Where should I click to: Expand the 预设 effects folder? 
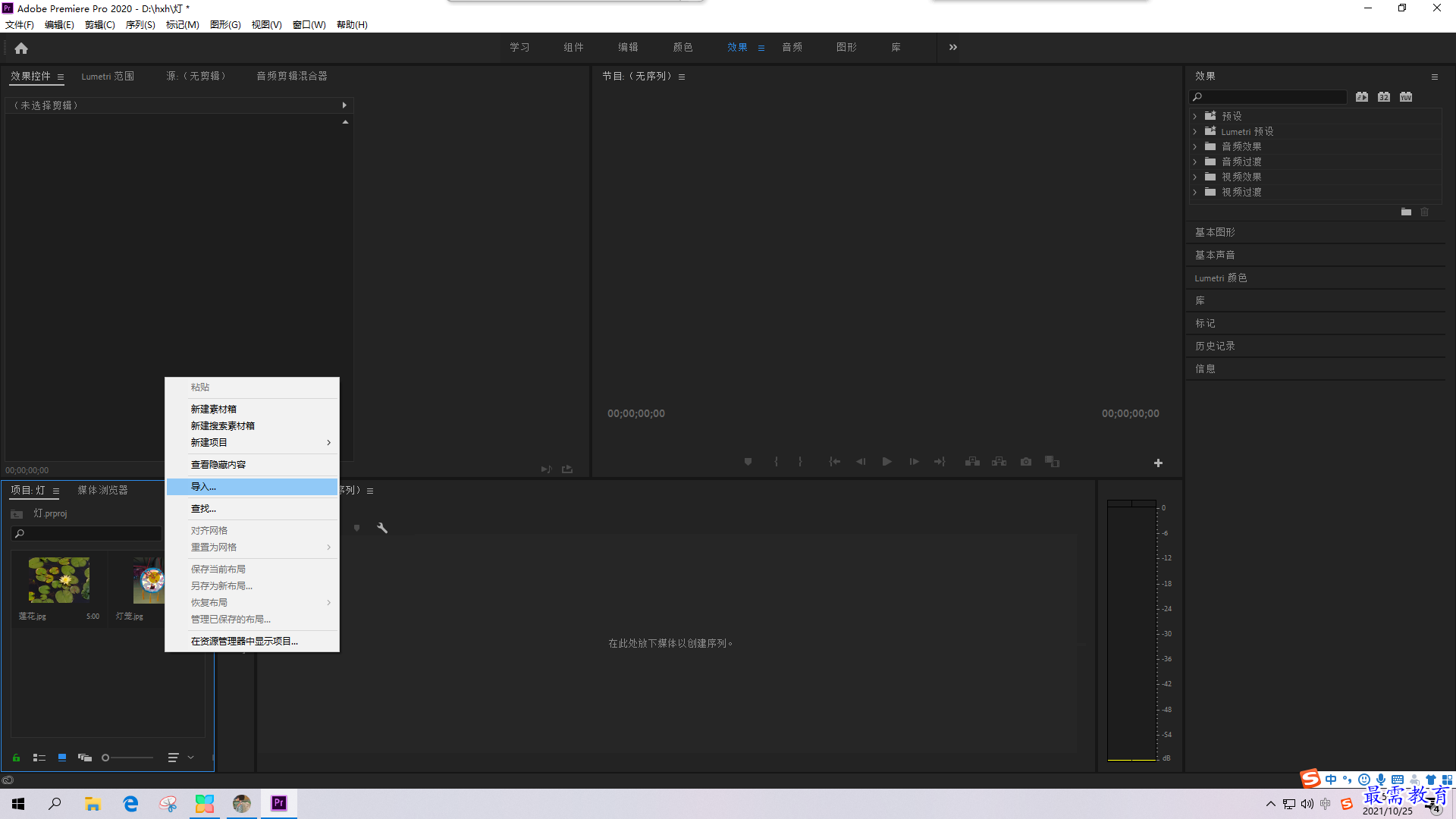point(1195,116)
